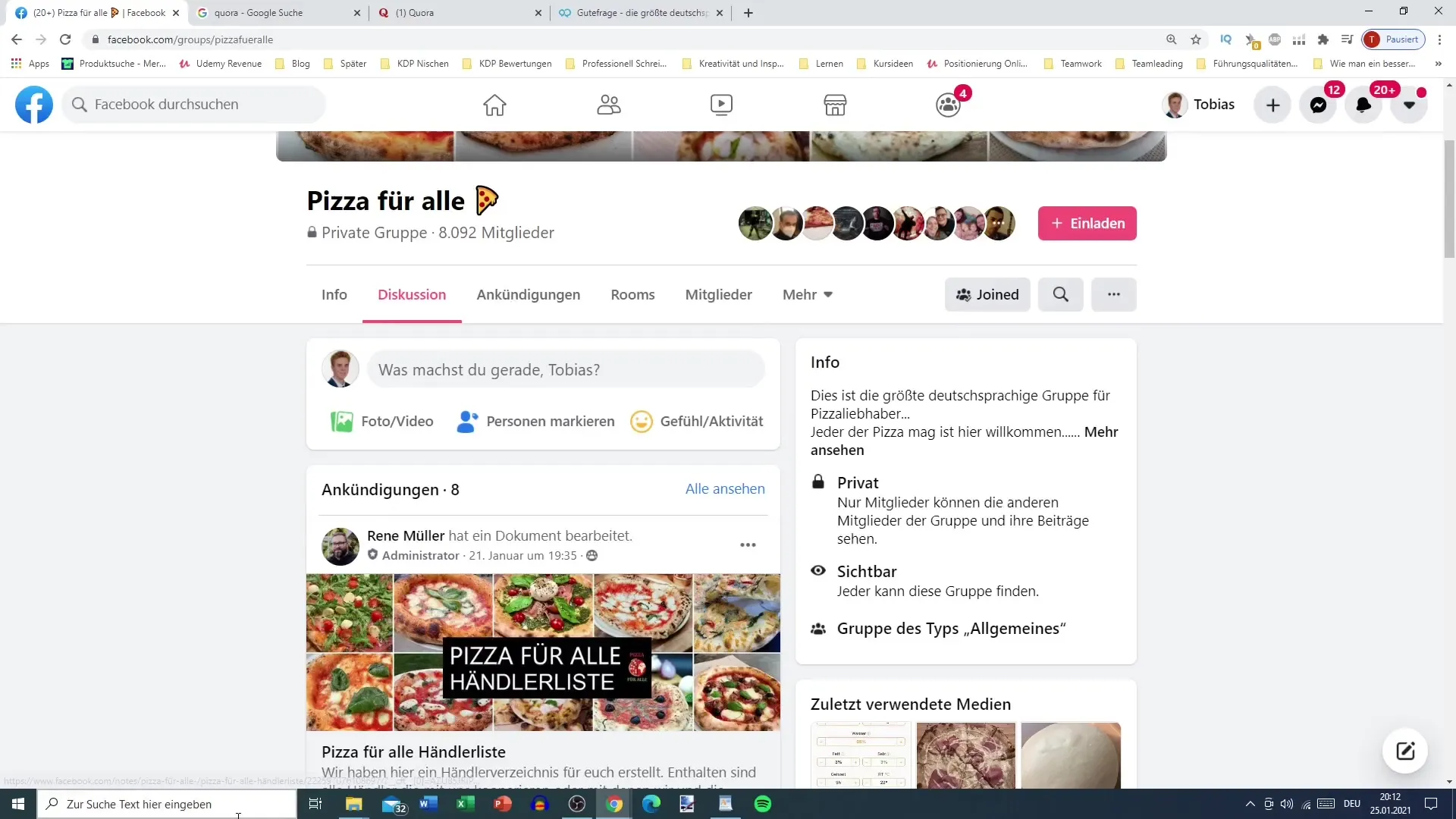Open a new browser tab
Viewport: 1456px width, 819px height.
(x=748, y=13)
